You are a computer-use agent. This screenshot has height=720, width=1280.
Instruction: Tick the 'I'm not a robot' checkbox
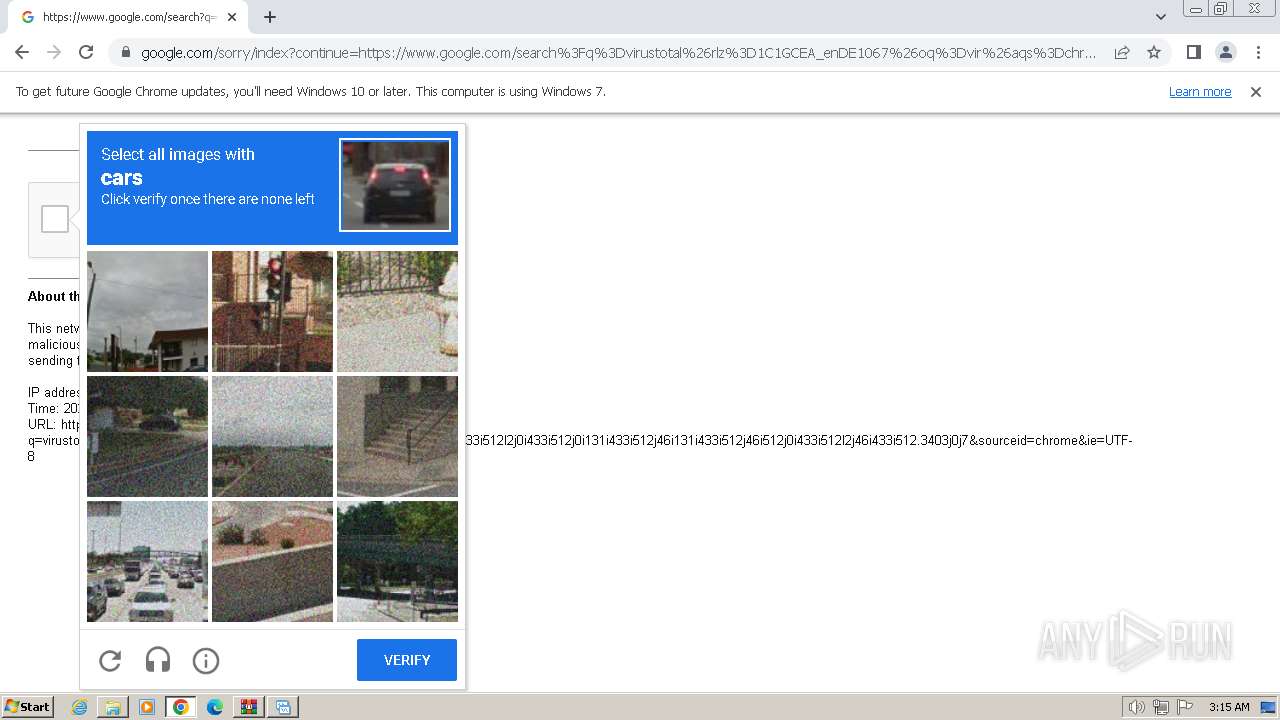pos(55,219)
